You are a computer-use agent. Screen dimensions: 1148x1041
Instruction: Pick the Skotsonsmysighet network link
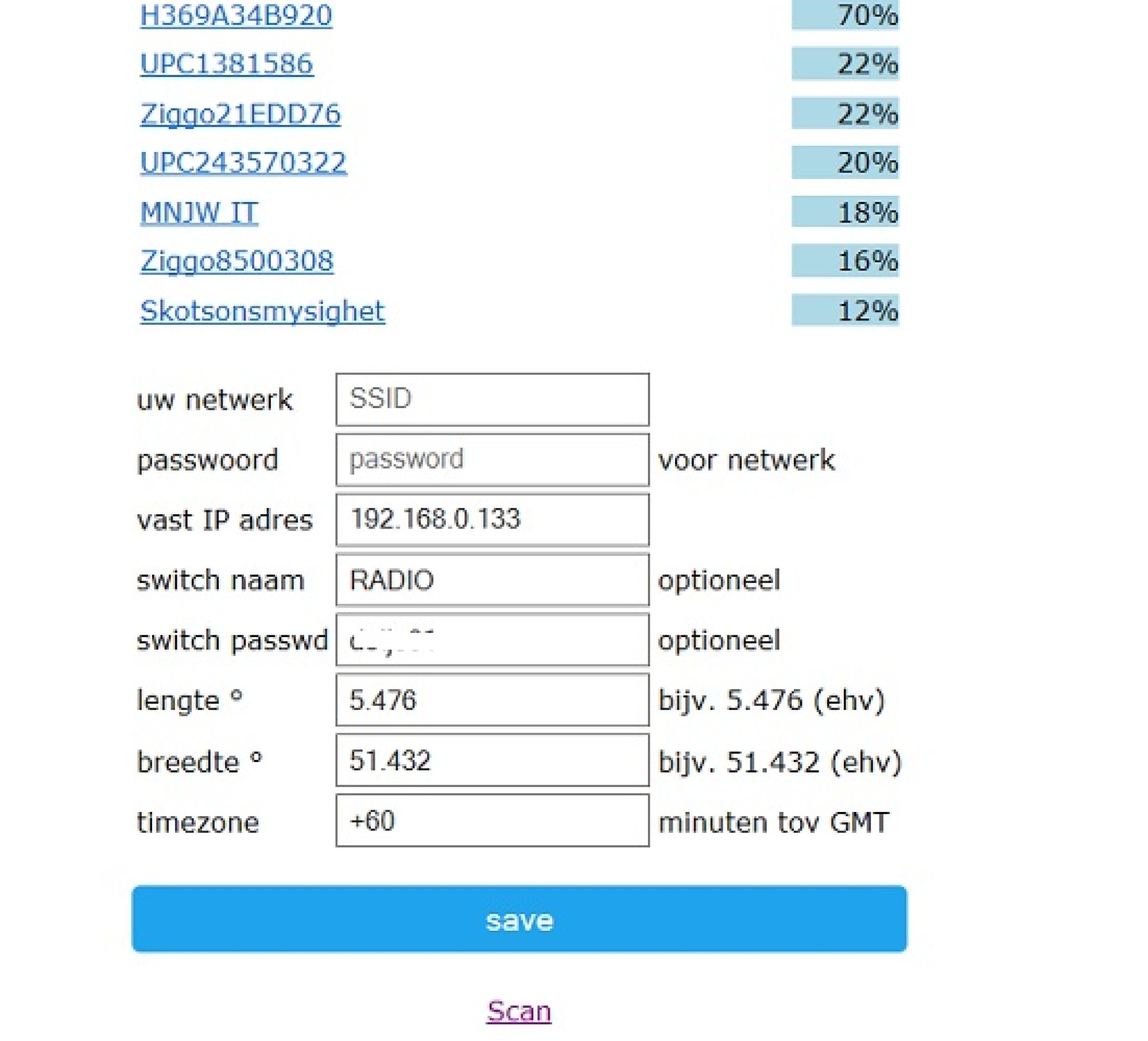pyautogui.click(x=262, y=311)
